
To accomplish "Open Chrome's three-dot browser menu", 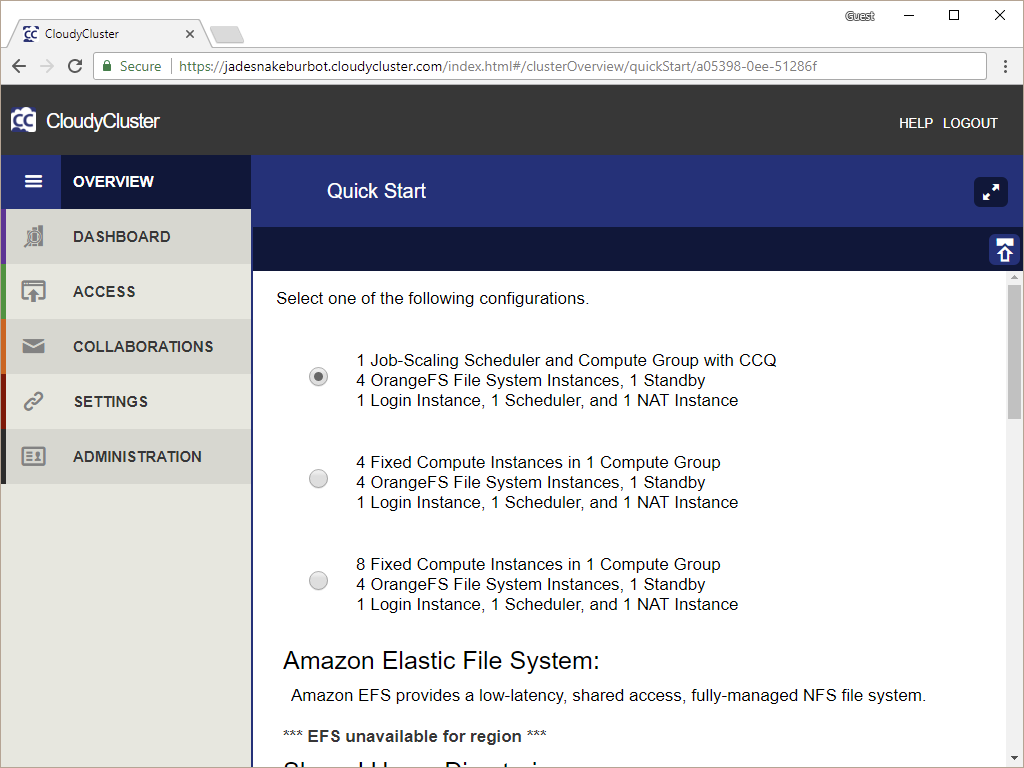I will (x=1005, y=66).
